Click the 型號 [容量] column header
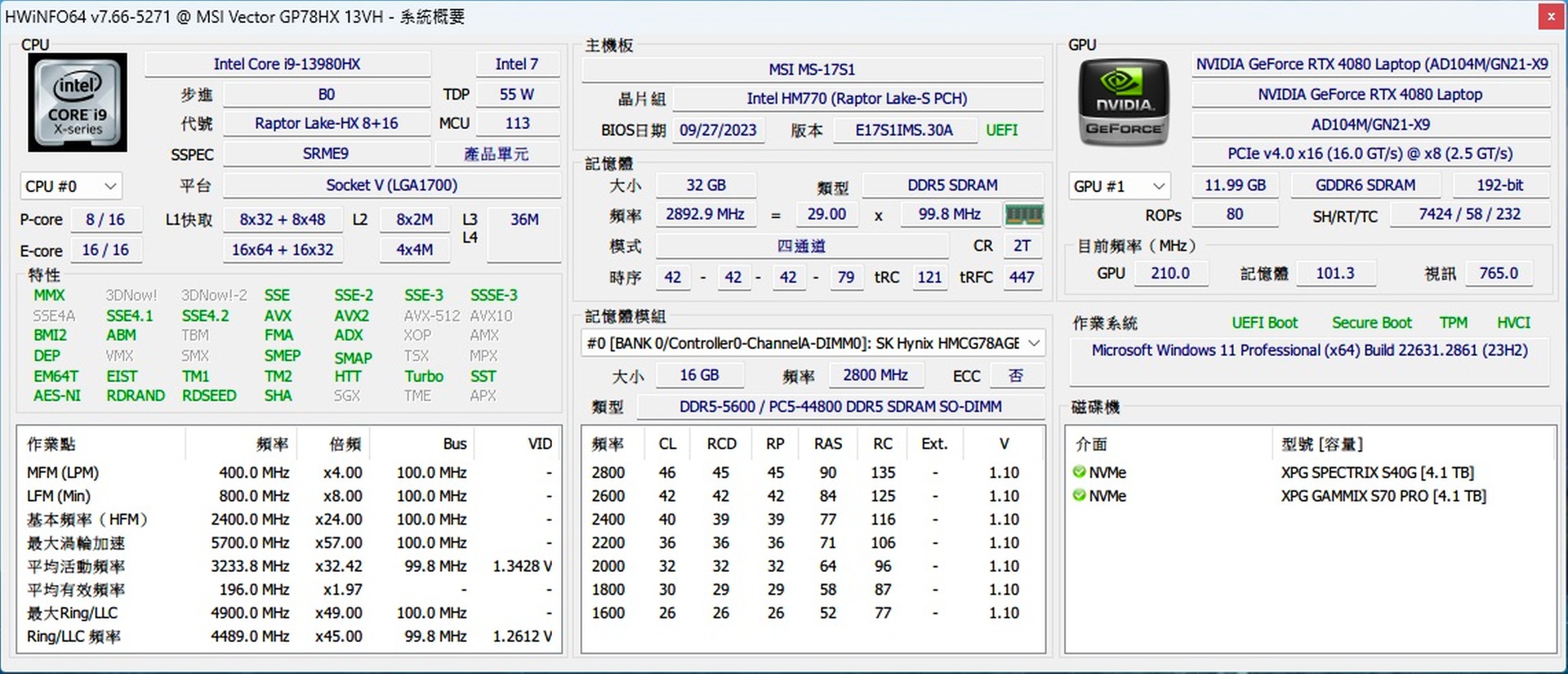Viewport: 1568px width, 674px height. [1322, 444]
